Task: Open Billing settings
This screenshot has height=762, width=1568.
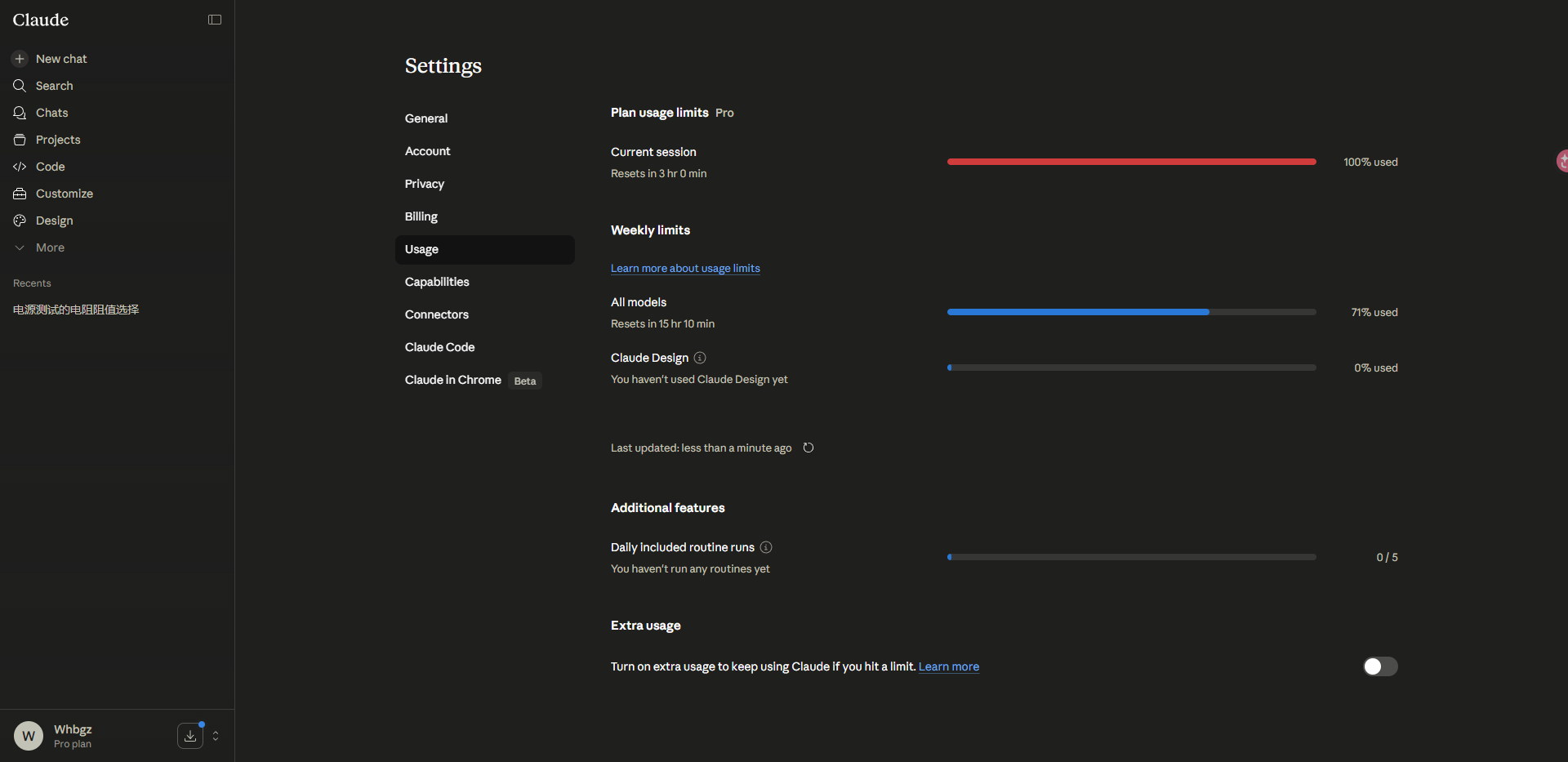Action: pyautogui.click(x=485, y=216)
